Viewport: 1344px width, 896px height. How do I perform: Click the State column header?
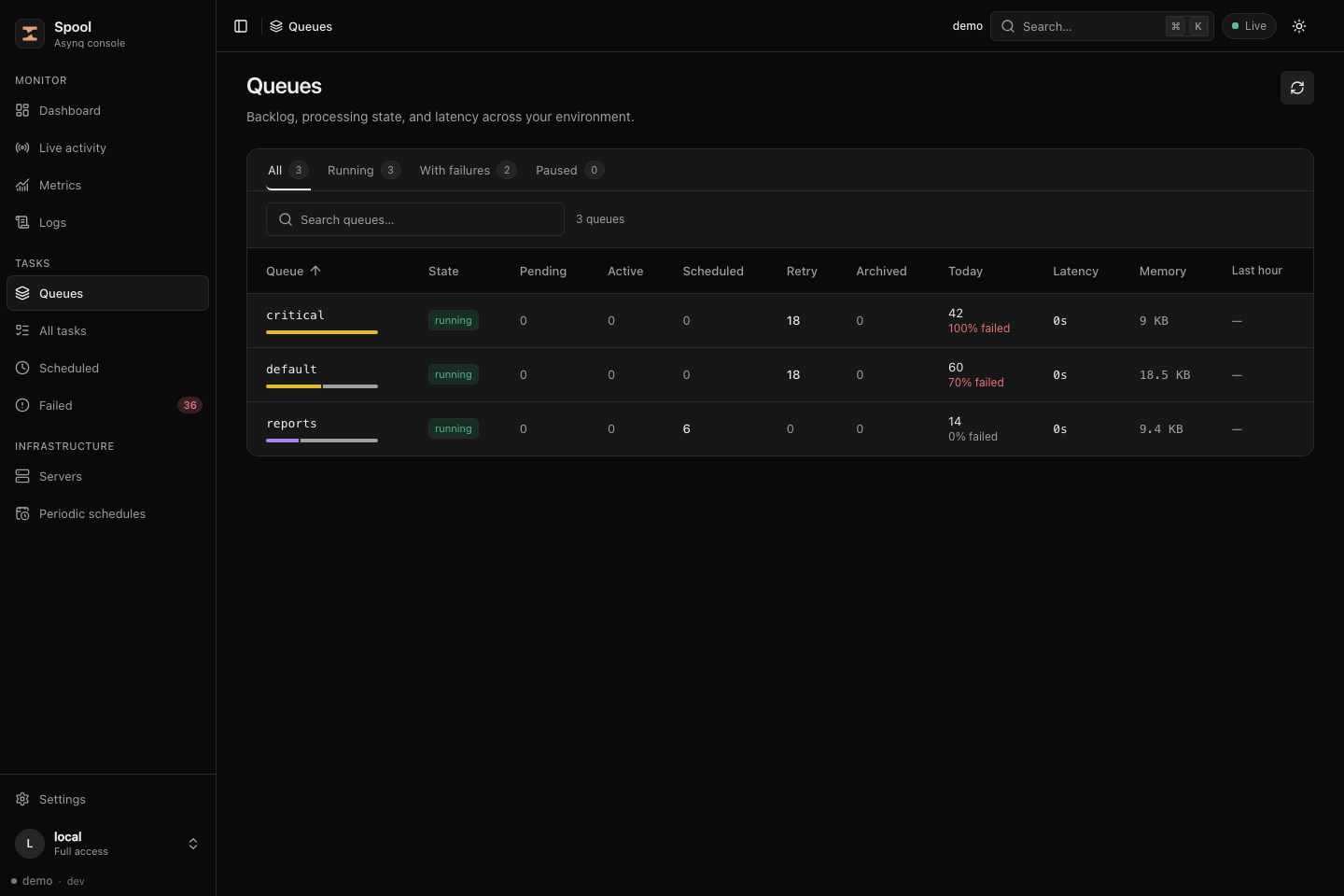click(443, 271)
